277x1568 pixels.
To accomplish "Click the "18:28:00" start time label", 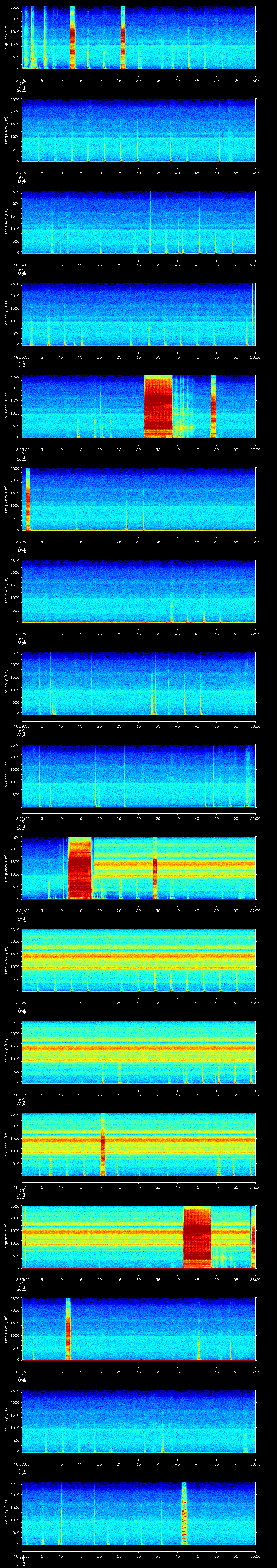I will point(21,634).
